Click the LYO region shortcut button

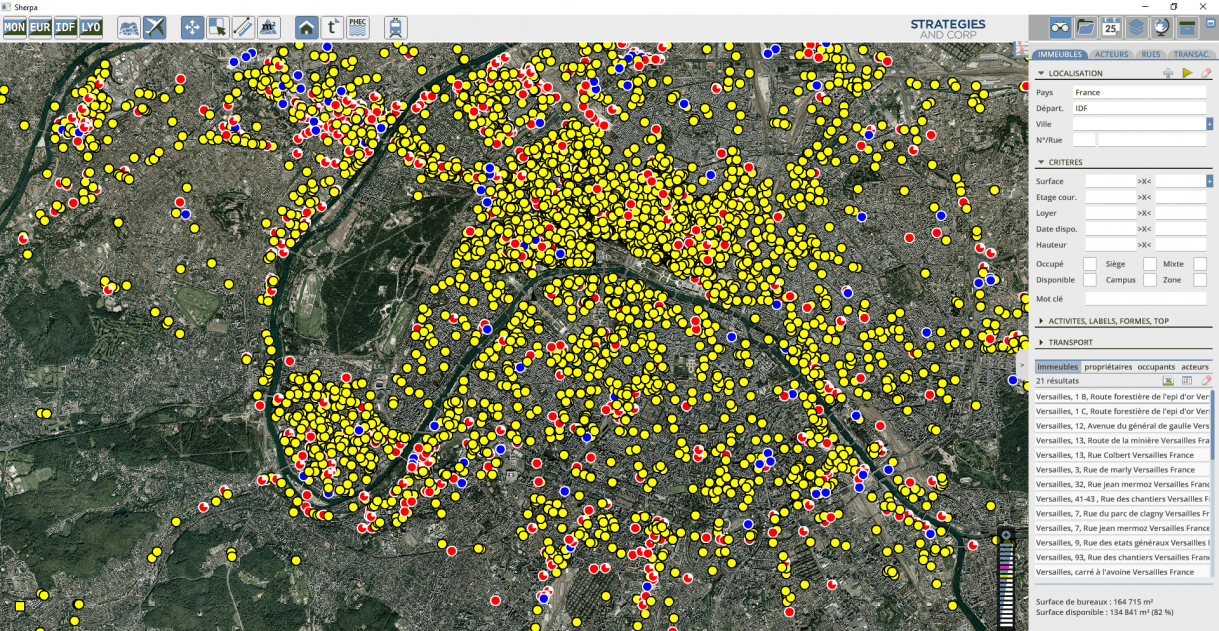(x=91, y=27)
